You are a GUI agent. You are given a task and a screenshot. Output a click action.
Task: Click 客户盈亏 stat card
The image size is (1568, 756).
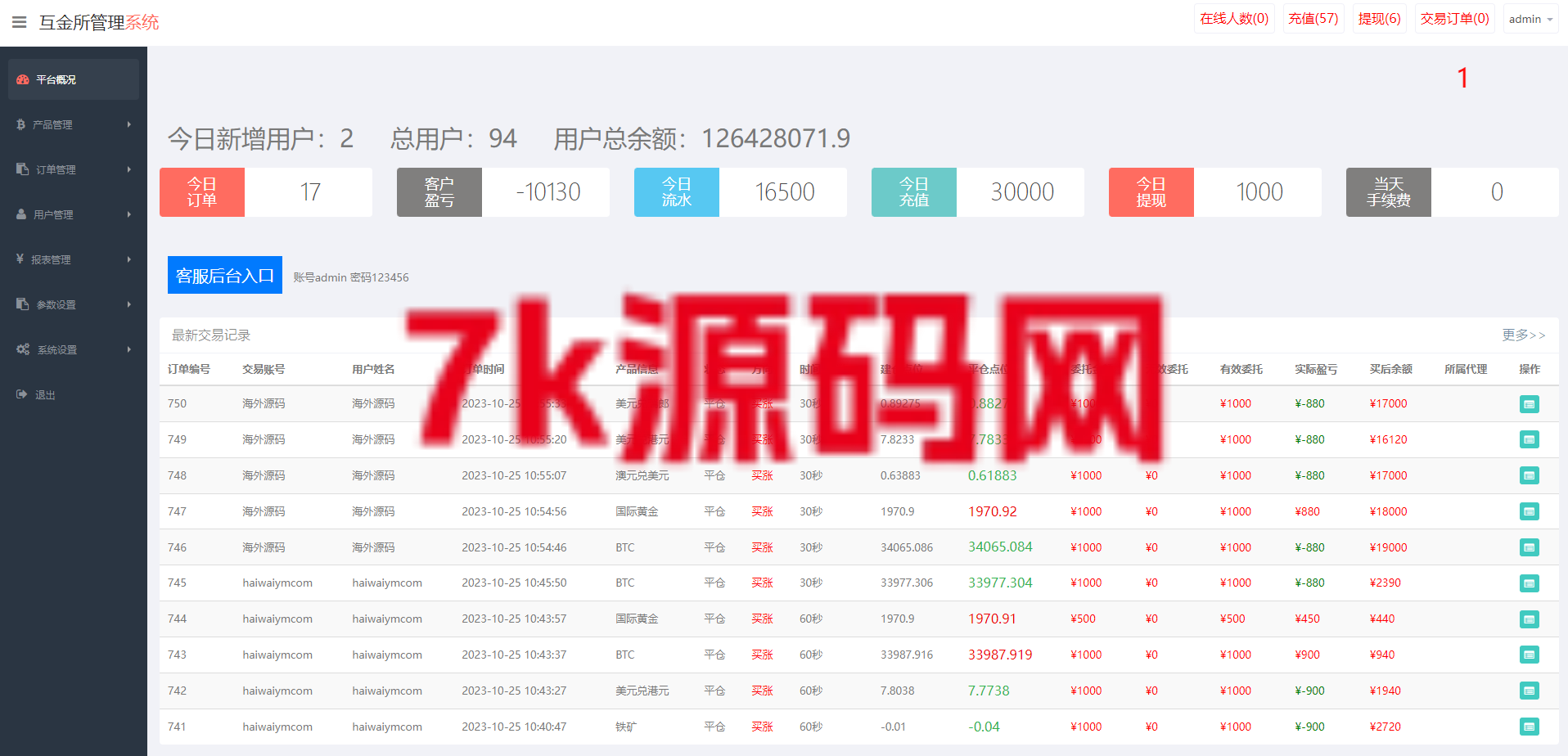(x=503, y=192)
